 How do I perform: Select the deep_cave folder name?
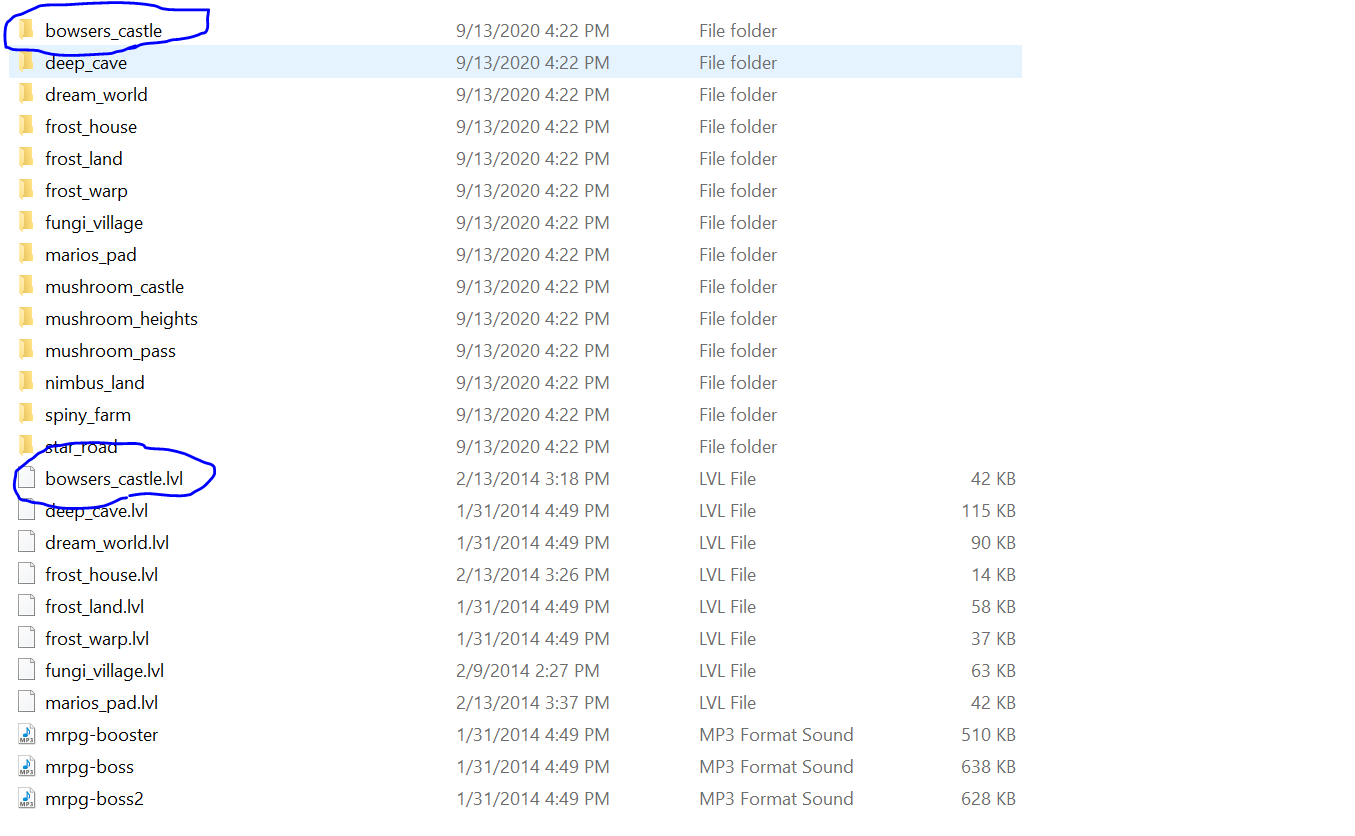point(86,63)
